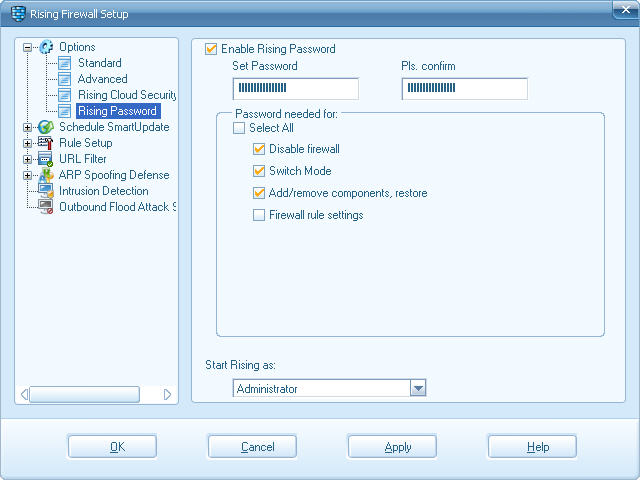The width and height of the screenshot is (640, 480).
Task: Click the ARP Spoofing Defense icon
Action: (46, 175)
